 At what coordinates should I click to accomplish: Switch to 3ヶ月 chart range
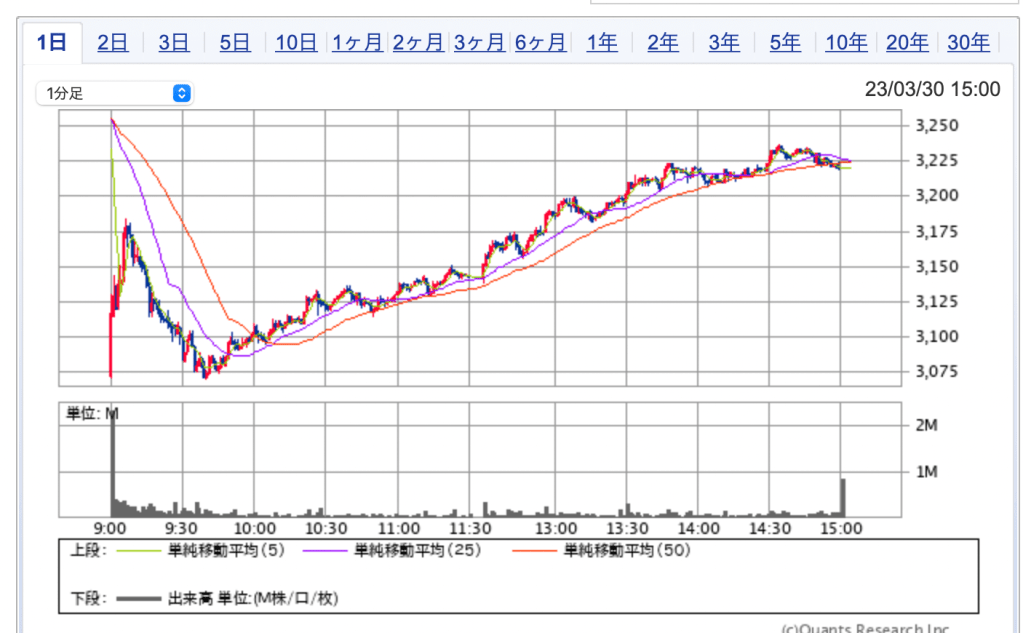(479, 42)
